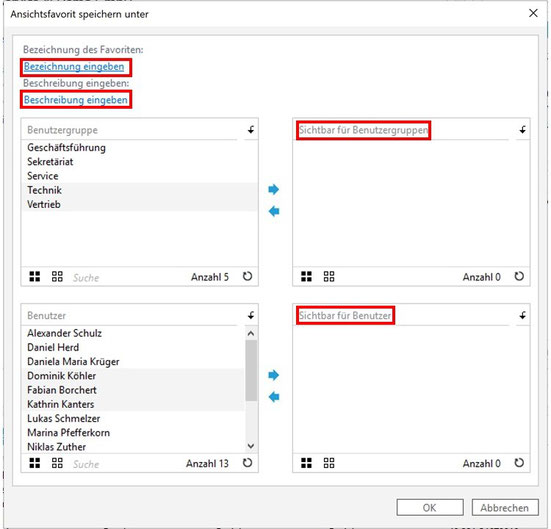
Task: Refresh the Benutzergruppe list
Action: pyautogui.click(x=247, y=276)
